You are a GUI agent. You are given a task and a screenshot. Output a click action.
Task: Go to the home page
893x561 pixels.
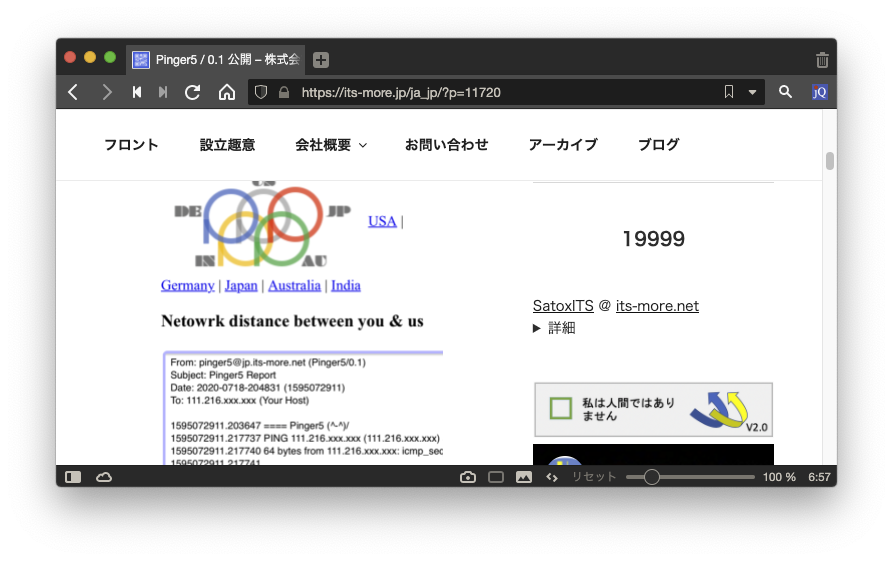[x=227, y=92]
